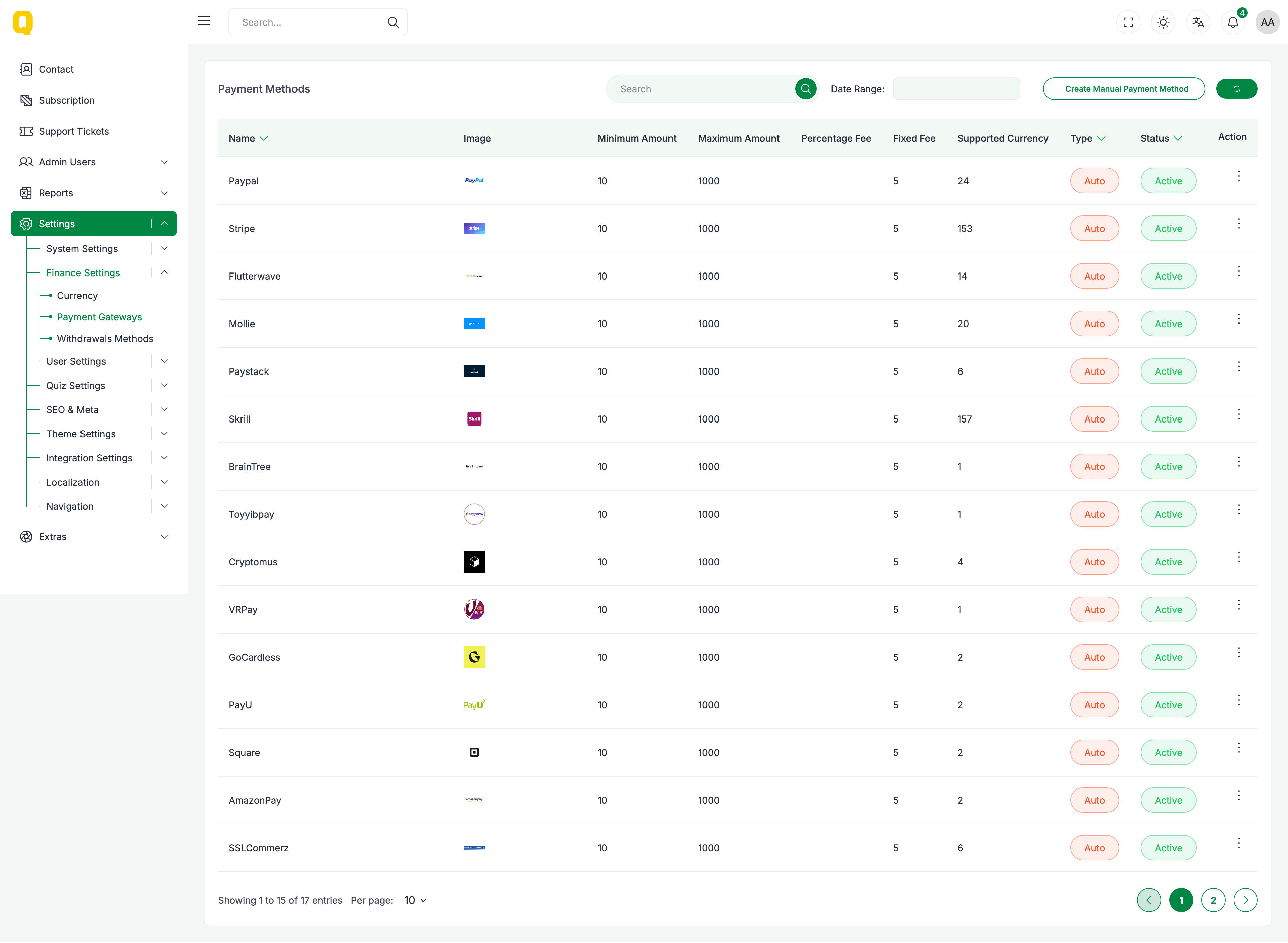
Task: Set Skrill status to inactive
Action: coord(1168,418)
